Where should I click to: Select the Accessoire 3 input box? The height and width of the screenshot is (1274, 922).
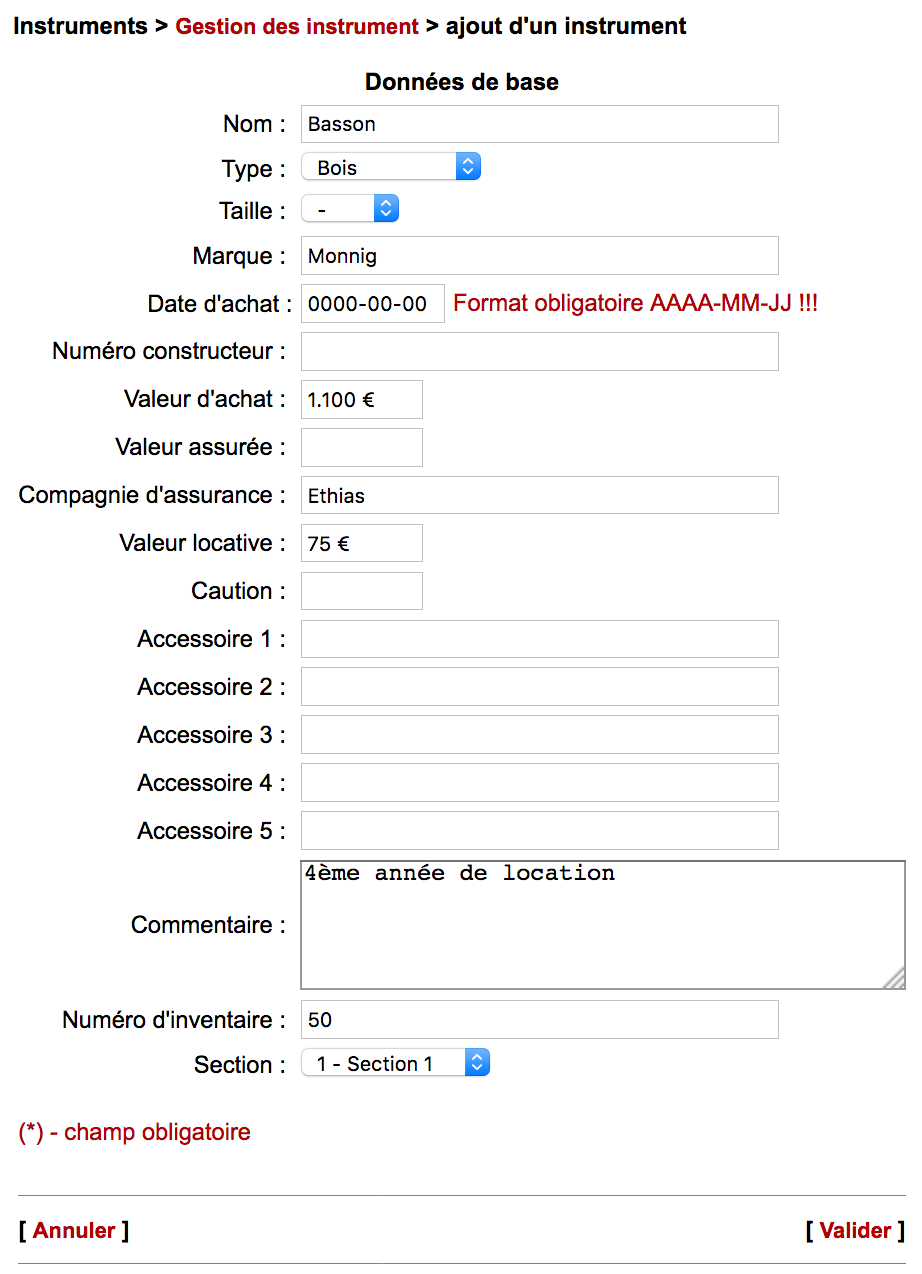coord(539,735)
